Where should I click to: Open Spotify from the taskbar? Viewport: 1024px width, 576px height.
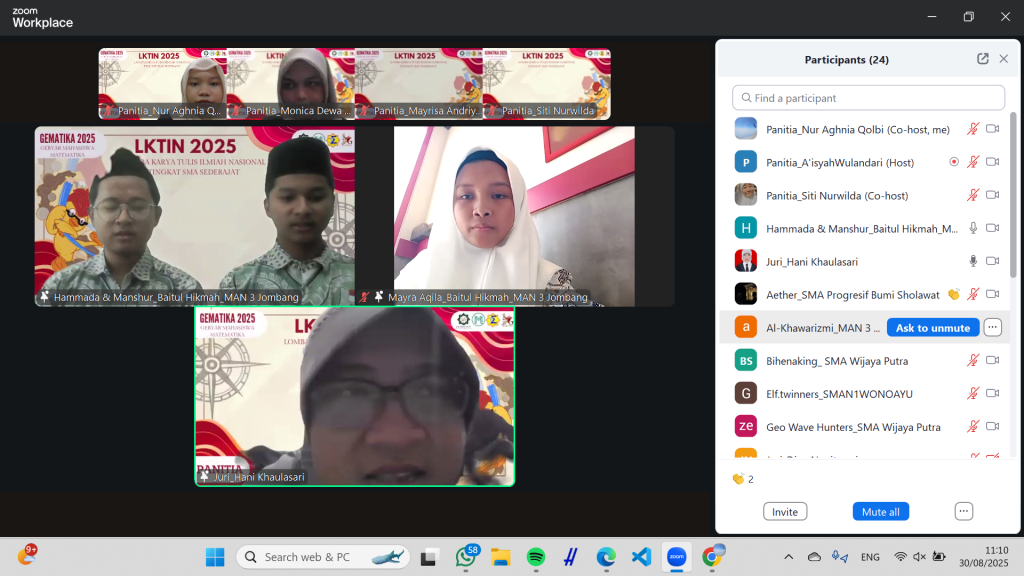point(535,557)
